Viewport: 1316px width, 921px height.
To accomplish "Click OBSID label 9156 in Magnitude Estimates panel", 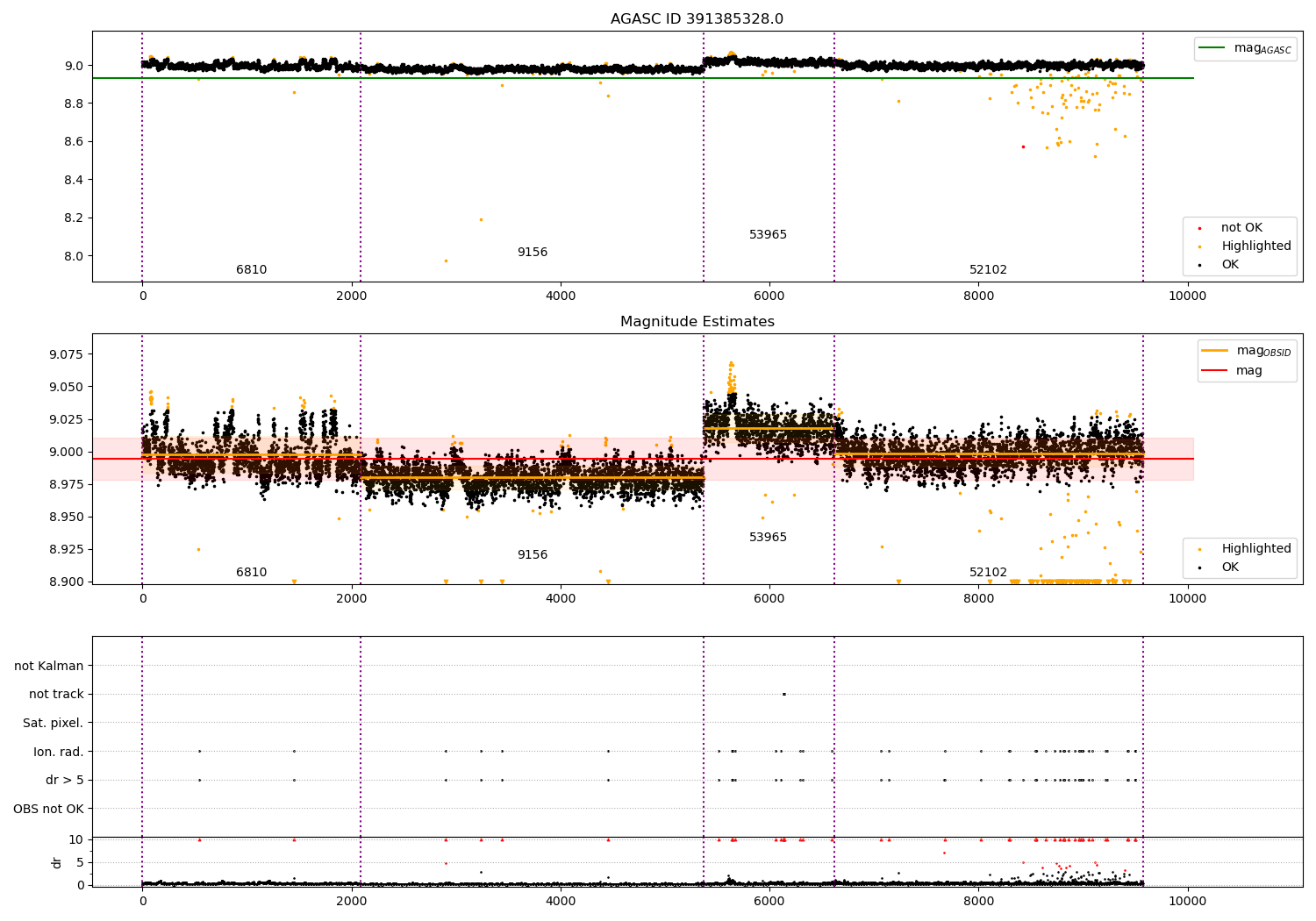I will [x=532, y=555].
